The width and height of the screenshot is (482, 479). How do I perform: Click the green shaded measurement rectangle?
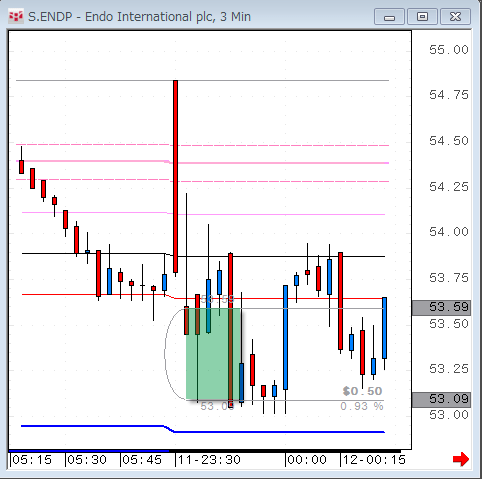213,354
